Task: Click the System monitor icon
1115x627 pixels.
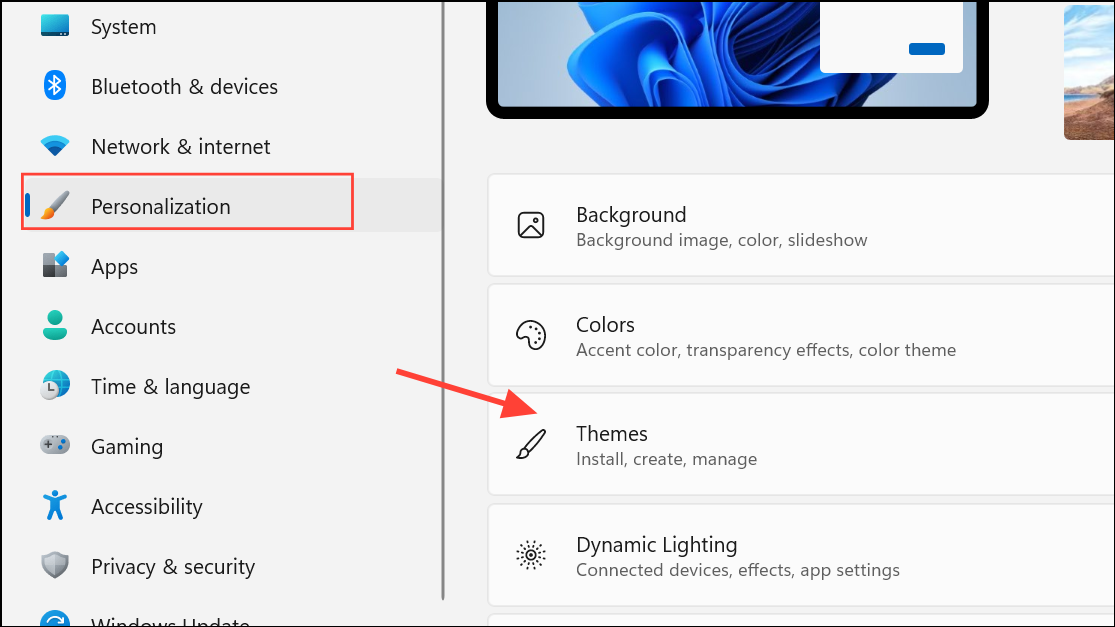Action: pyautogui.click(x=55, y=26)
